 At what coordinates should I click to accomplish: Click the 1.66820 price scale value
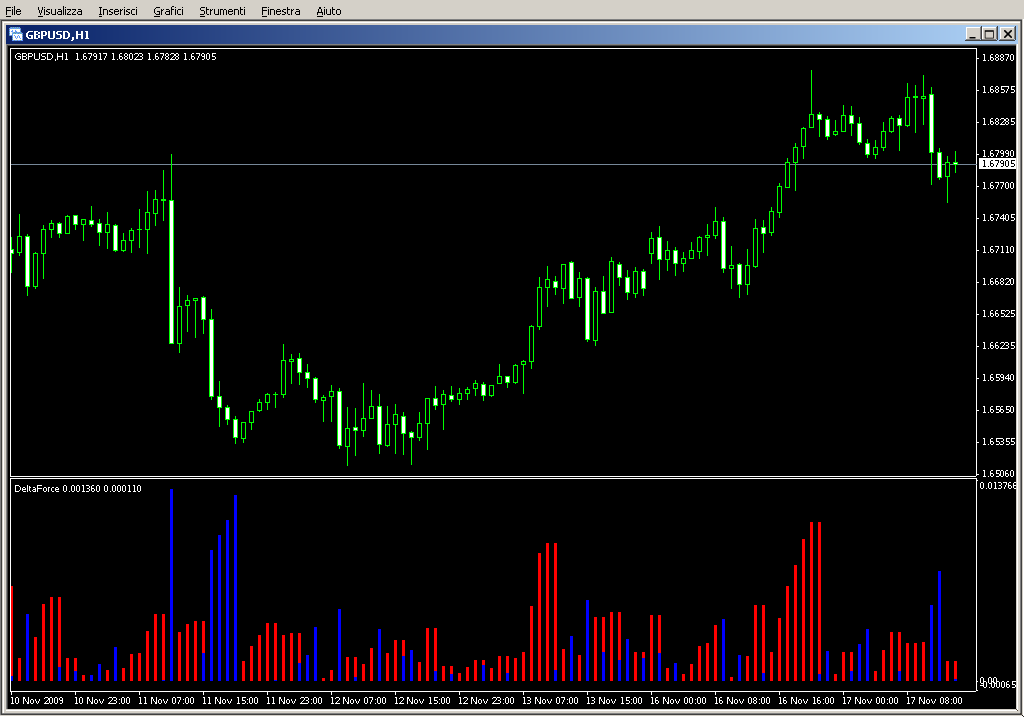tap(999, 281)
